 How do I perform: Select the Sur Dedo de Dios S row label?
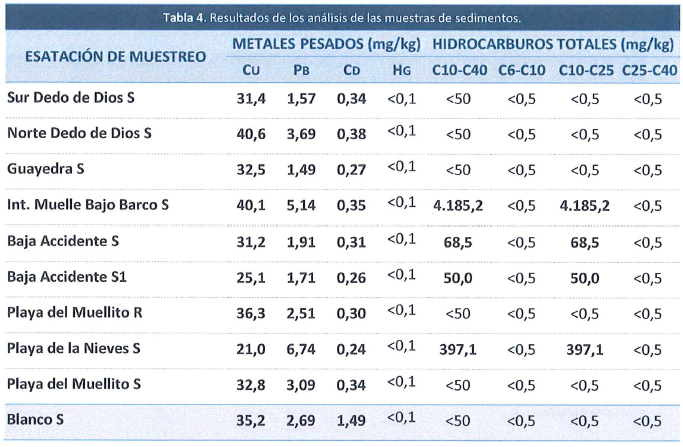coord(71,98)
